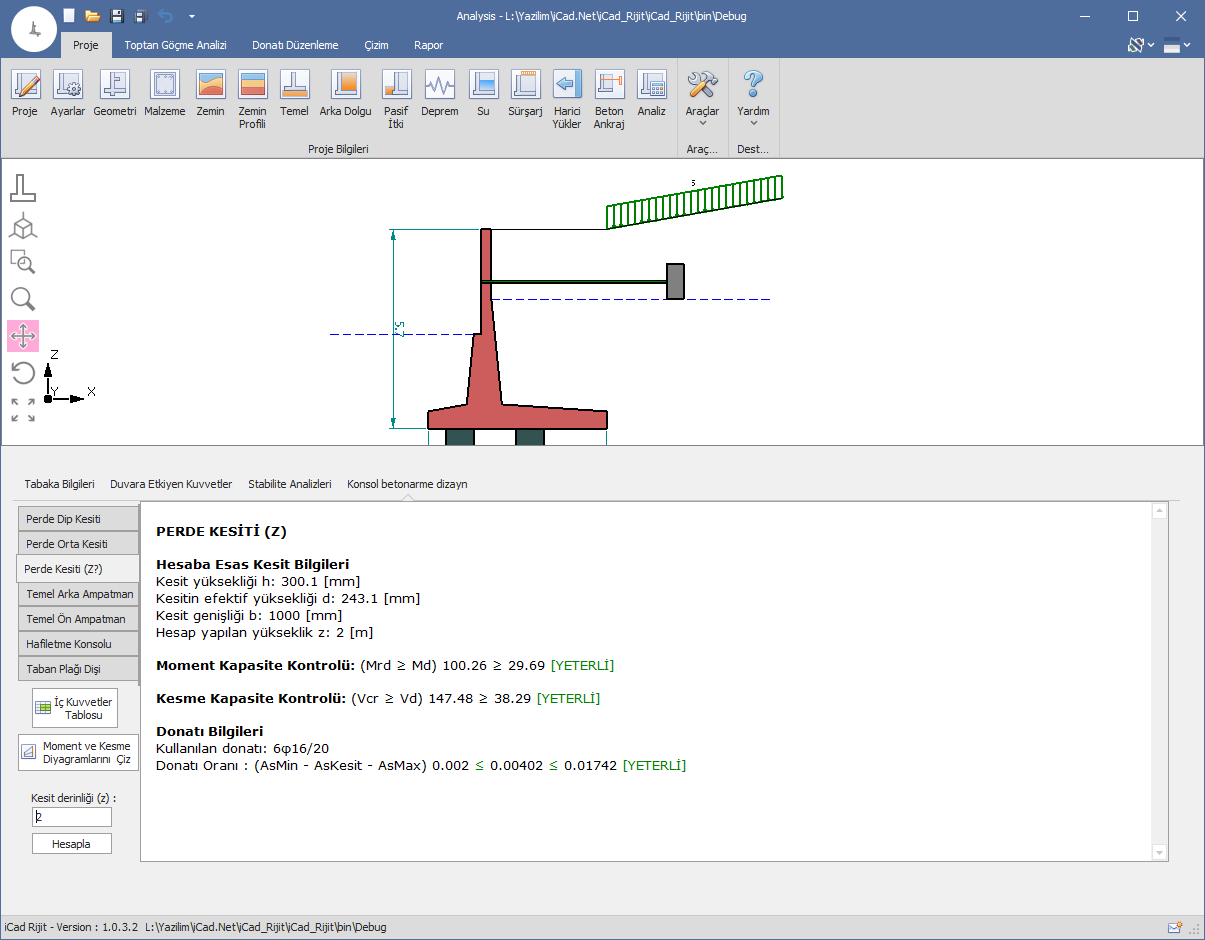Select Taban Plağı Dişi side tab
1205x940 pixels.
pyautogui.click(x=78, y=669)
